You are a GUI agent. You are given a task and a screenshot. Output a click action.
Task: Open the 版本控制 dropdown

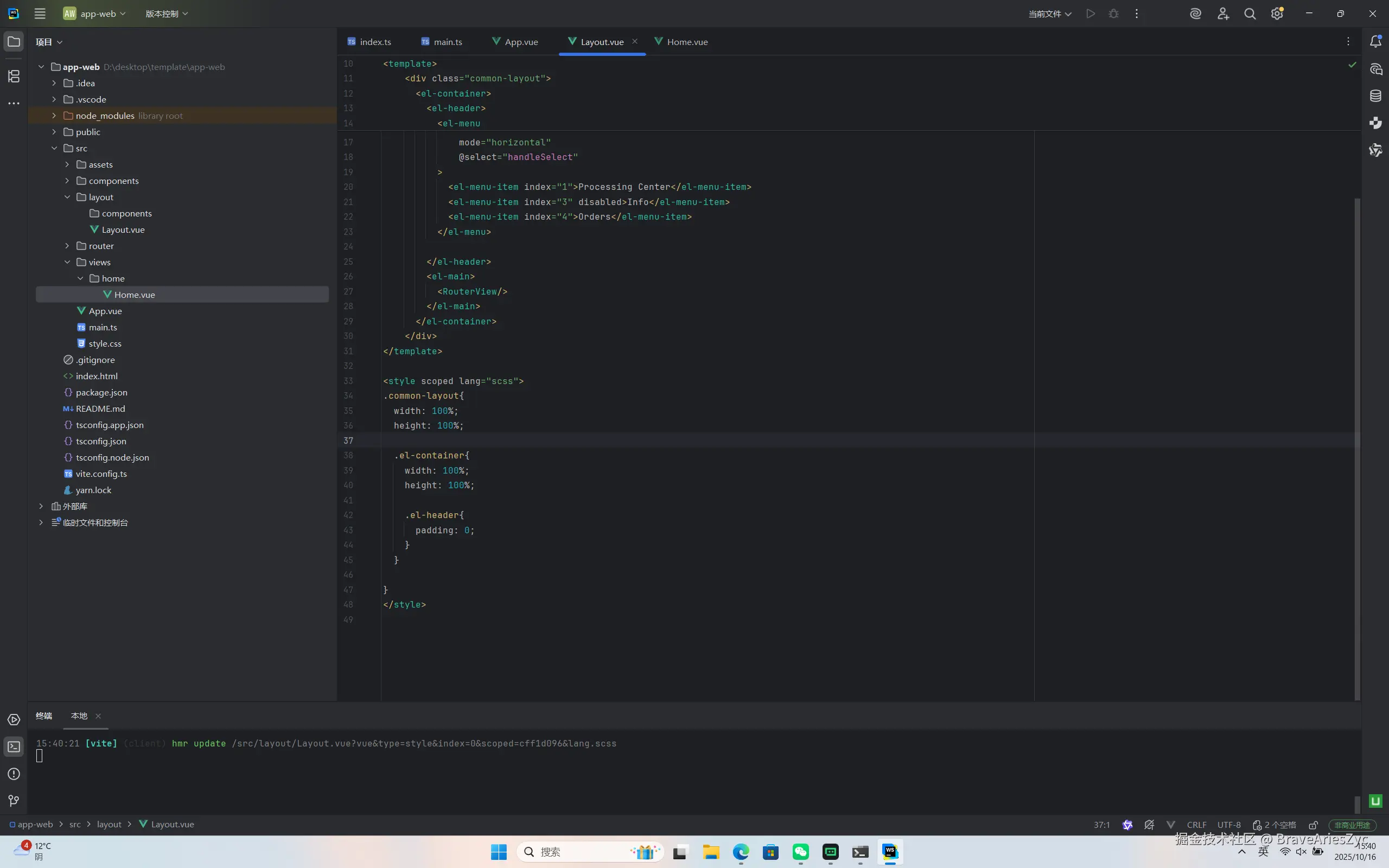[x=167, y=14]
